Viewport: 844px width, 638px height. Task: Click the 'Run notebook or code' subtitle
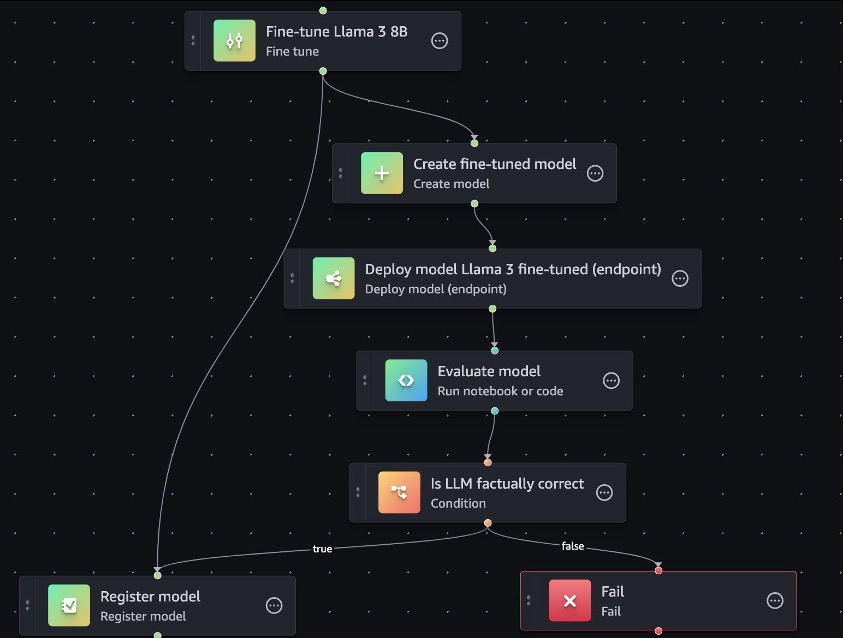pyautogui.click(x=500, y=391)
